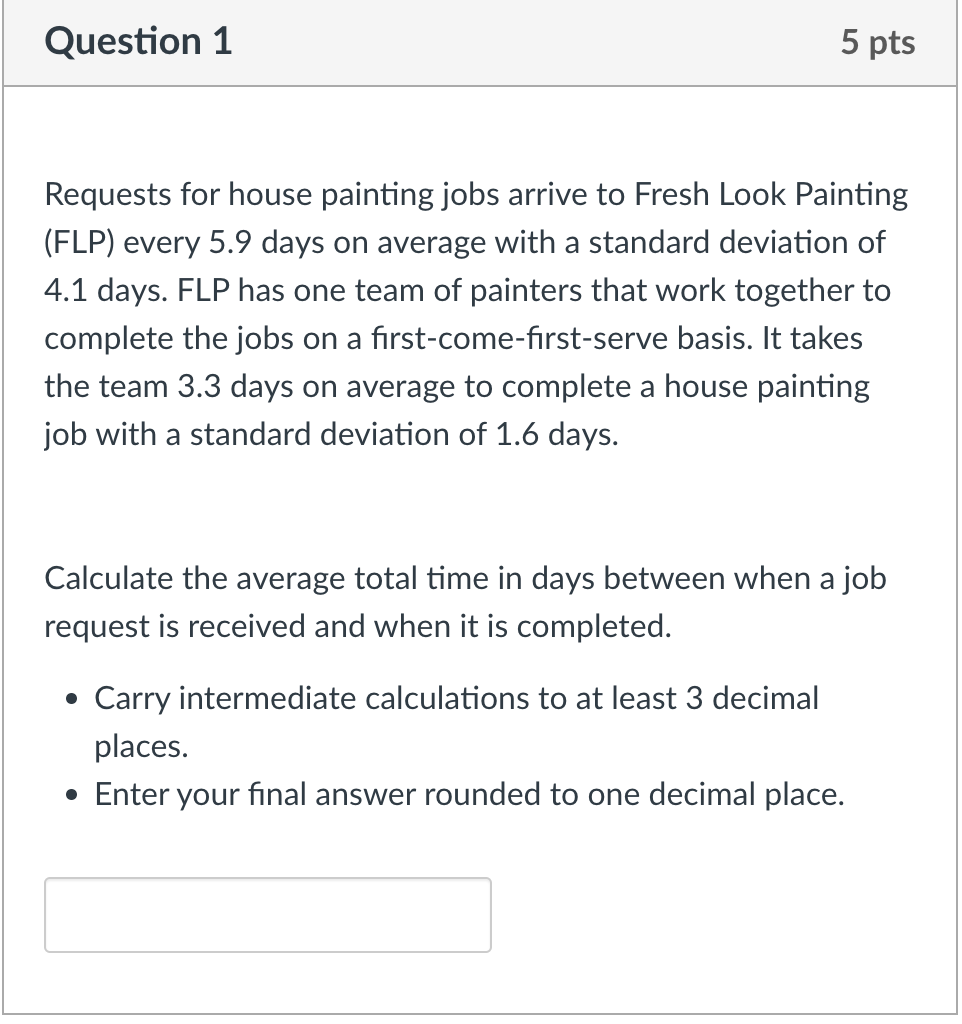Select the Question 1 header

136,42
